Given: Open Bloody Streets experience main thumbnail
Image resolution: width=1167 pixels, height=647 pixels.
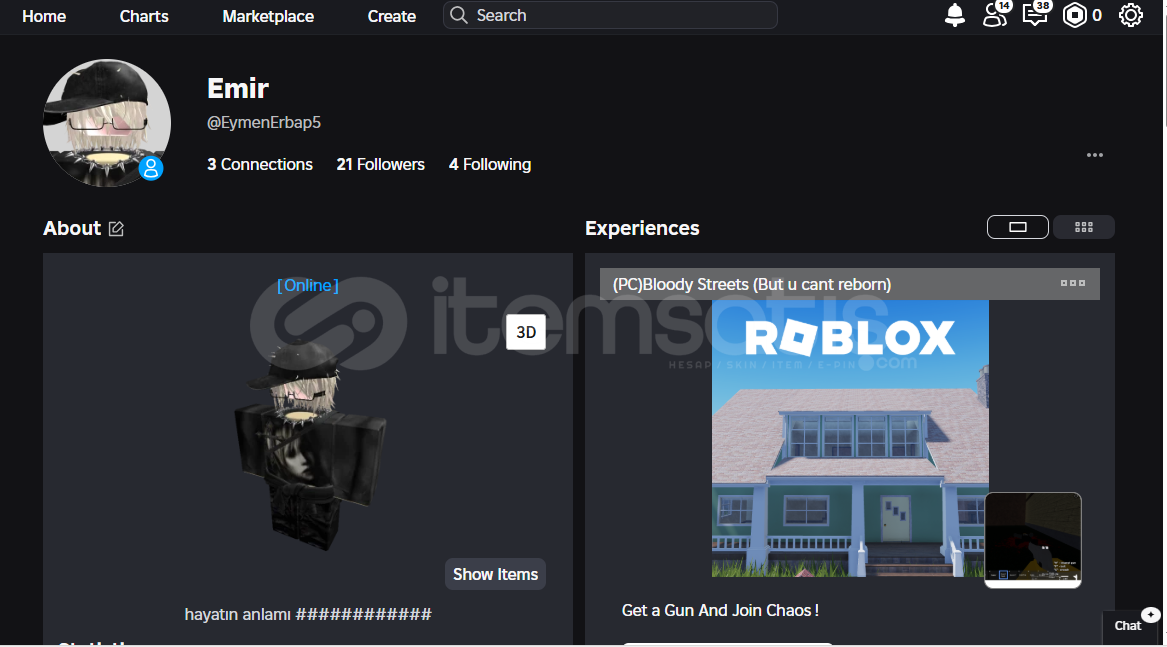Looking at the screenshot, I should coord(850,439).
